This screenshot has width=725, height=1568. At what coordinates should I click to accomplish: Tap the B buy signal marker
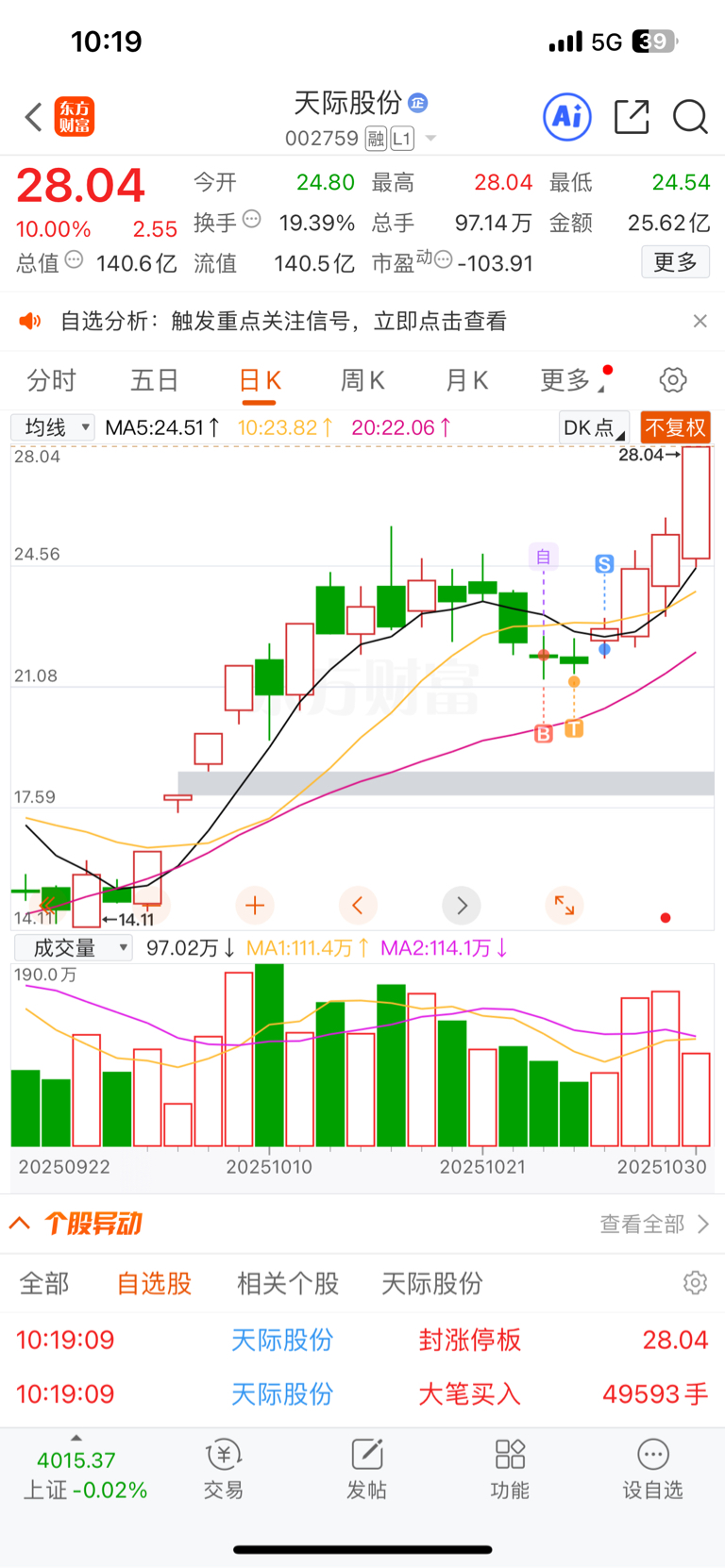click(x=544, y=733)
